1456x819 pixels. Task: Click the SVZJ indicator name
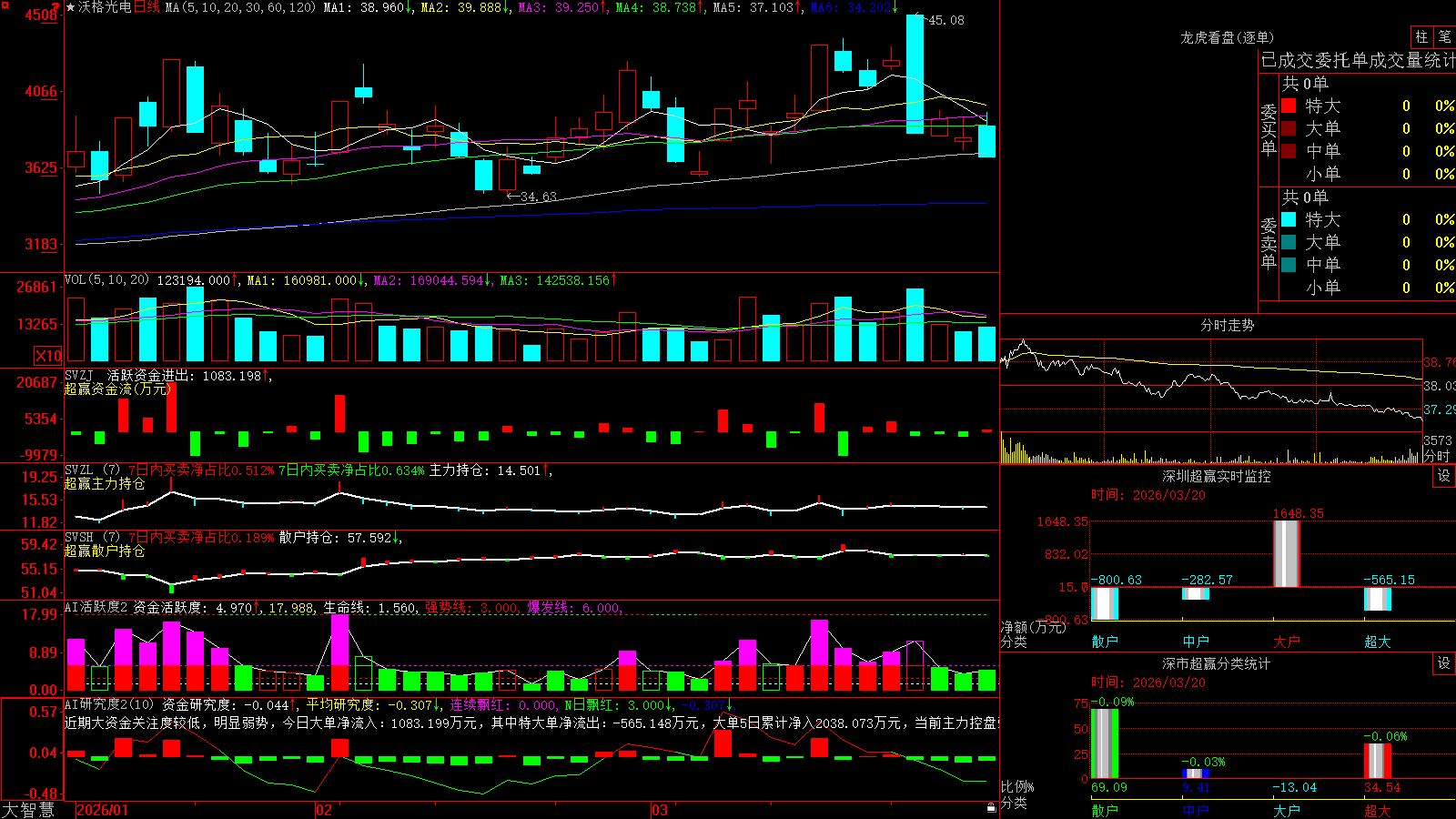[78, 375]
